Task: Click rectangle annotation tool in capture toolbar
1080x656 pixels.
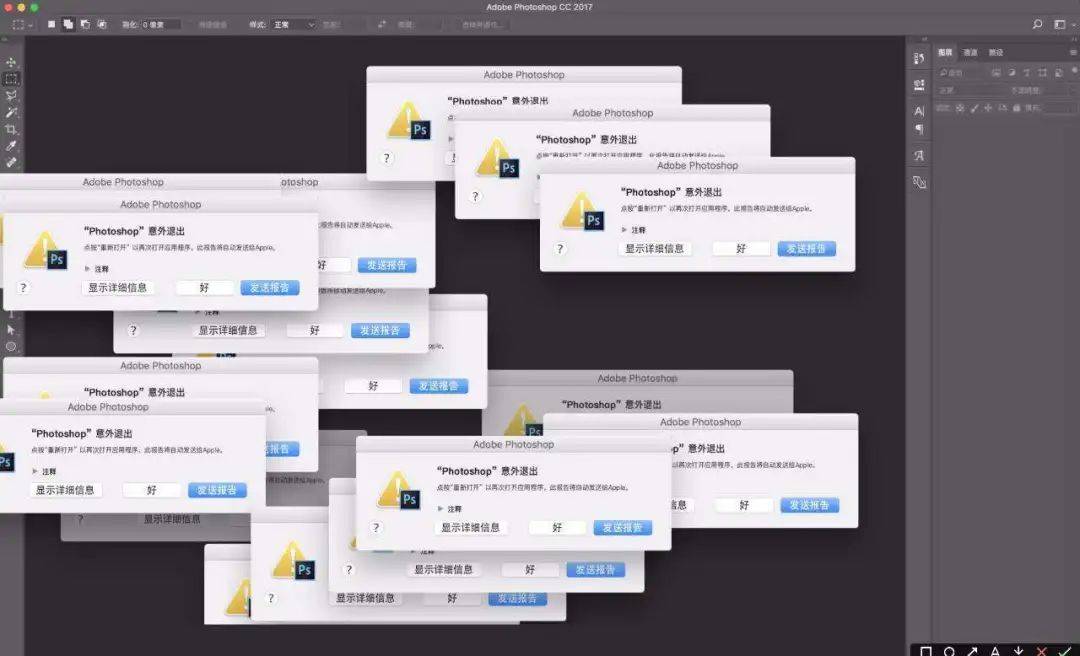Action: (926, 650)
